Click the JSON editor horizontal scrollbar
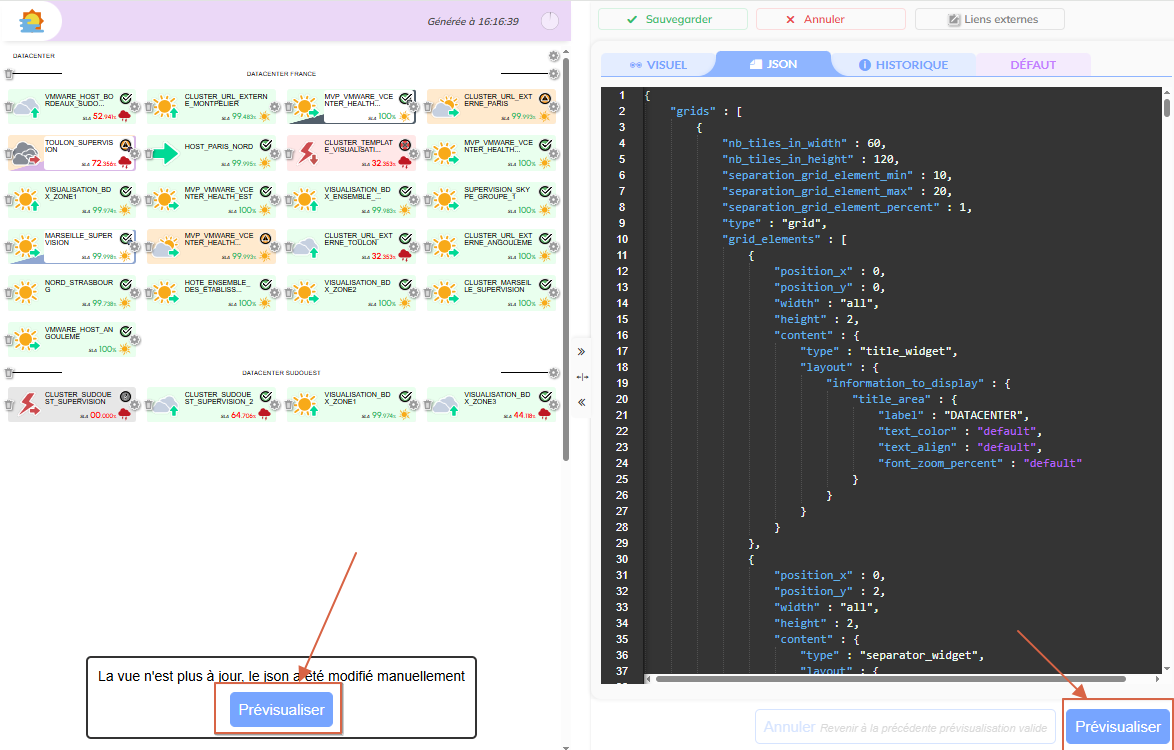1174x750 pixels. tap(900, 679)
